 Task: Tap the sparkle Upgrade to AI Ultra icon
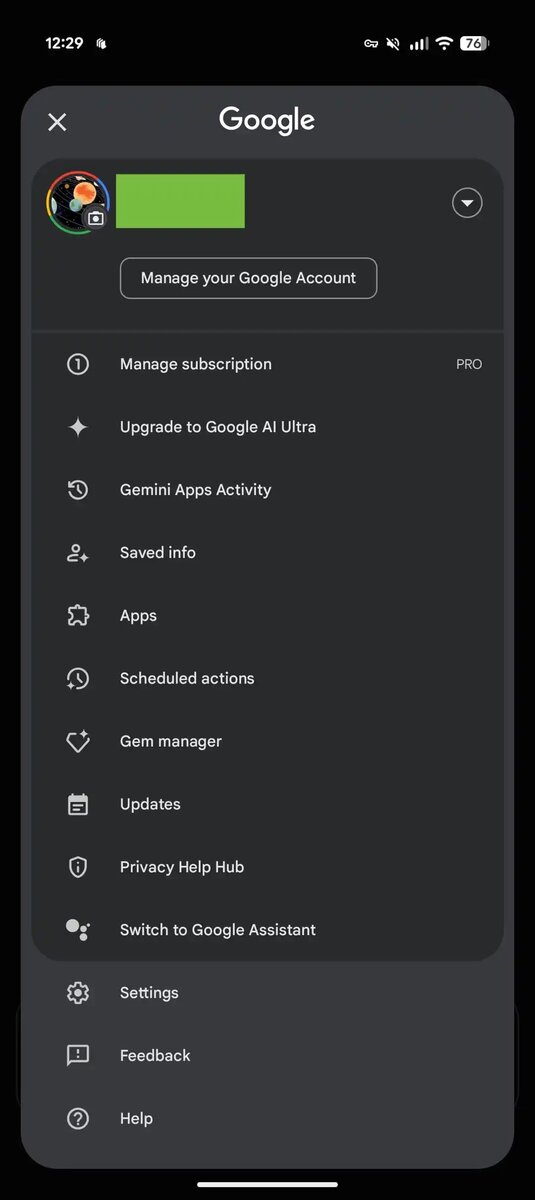pyautogui.click(x=78, y=427)
